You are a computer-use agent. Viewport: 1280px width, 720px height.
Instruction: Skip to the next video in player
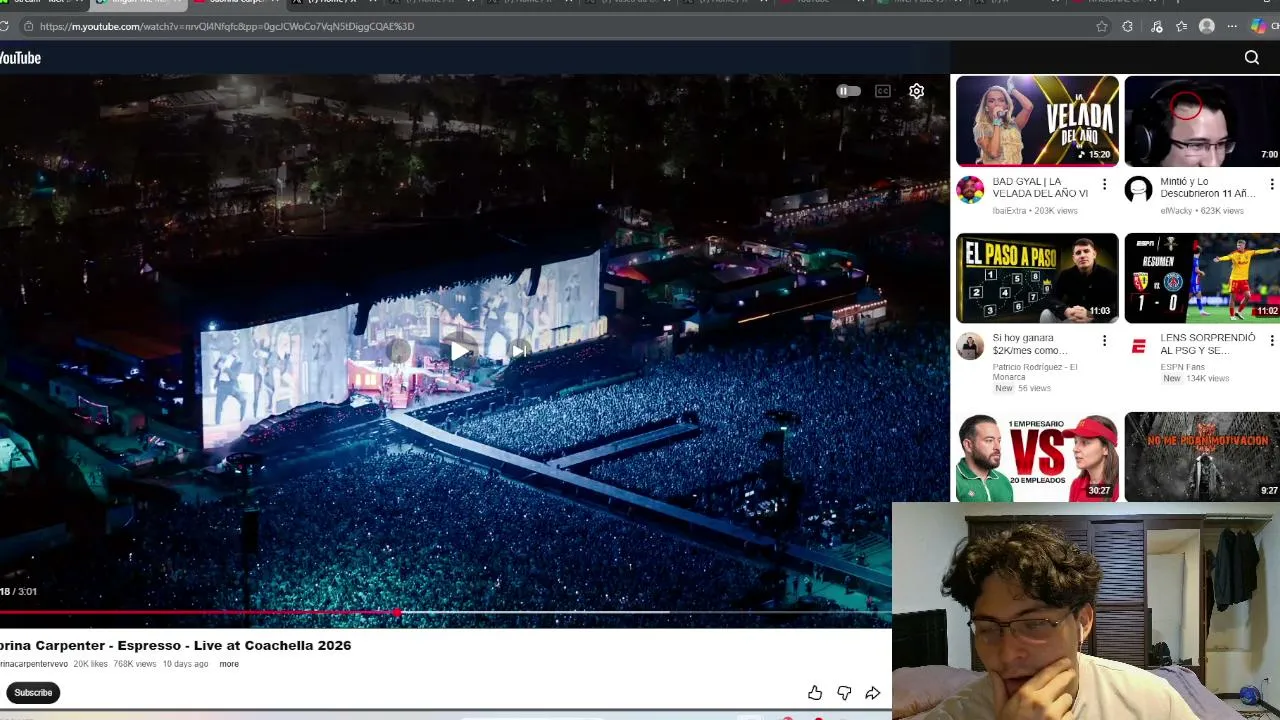pos(520,349)
